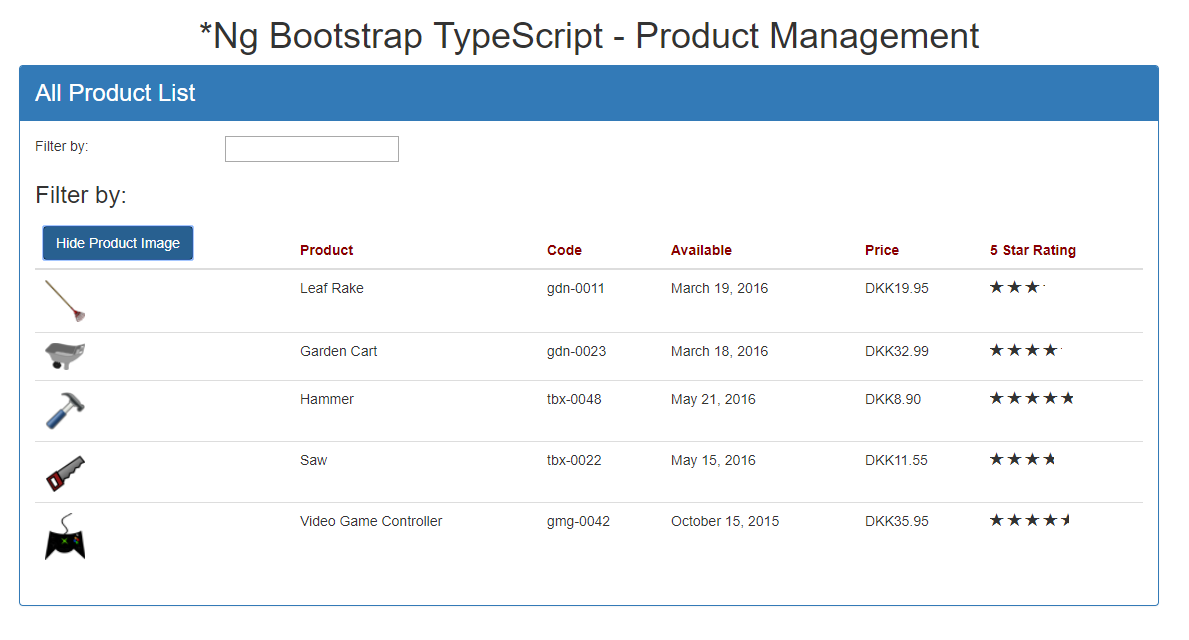Select the Garden Cart product name
This screenshot has width=1189, height=640.
[x=338, y=351]
